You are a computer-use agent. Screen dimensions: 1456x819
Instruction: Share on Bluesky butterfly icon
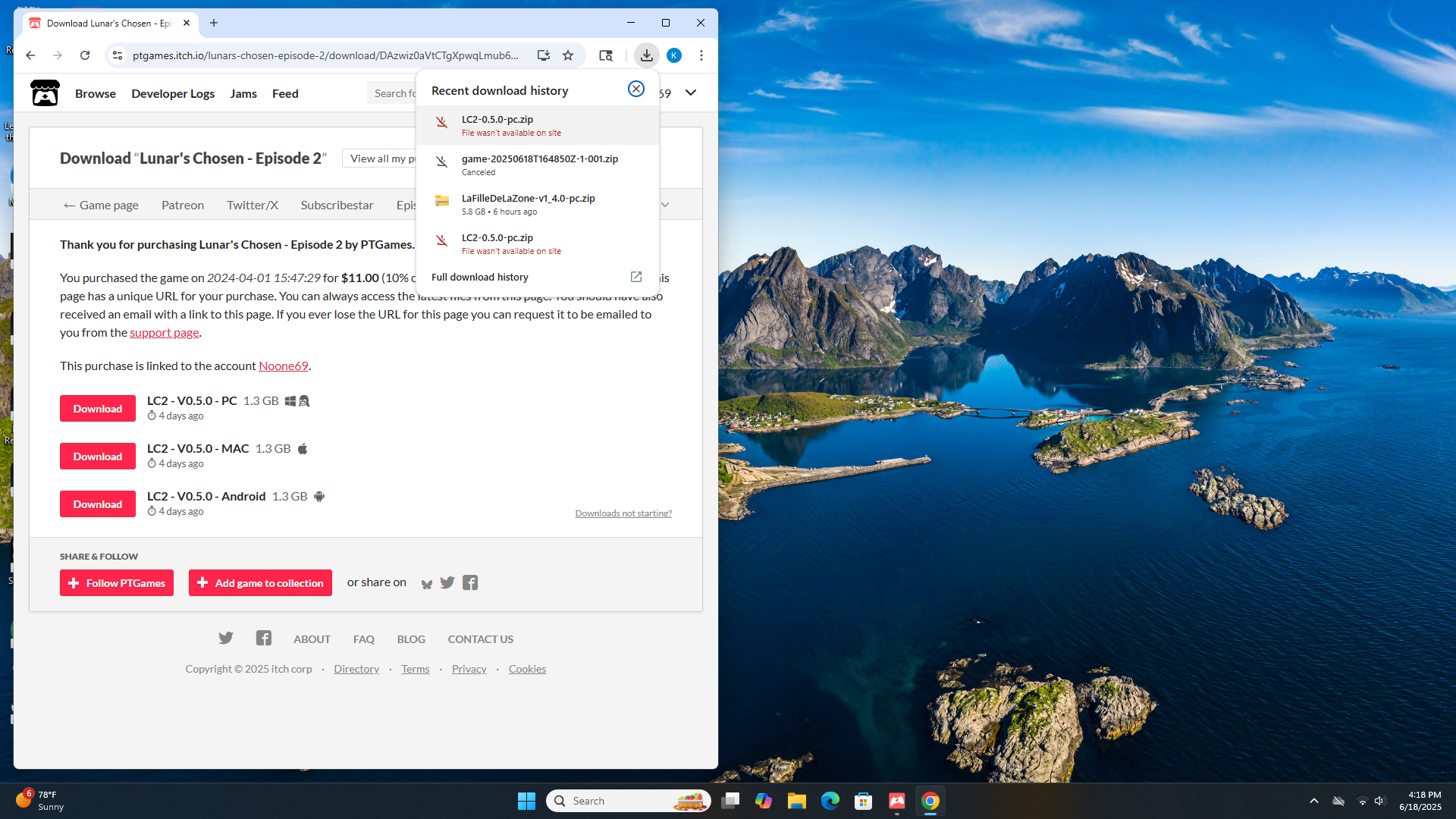tap(427, 583)
